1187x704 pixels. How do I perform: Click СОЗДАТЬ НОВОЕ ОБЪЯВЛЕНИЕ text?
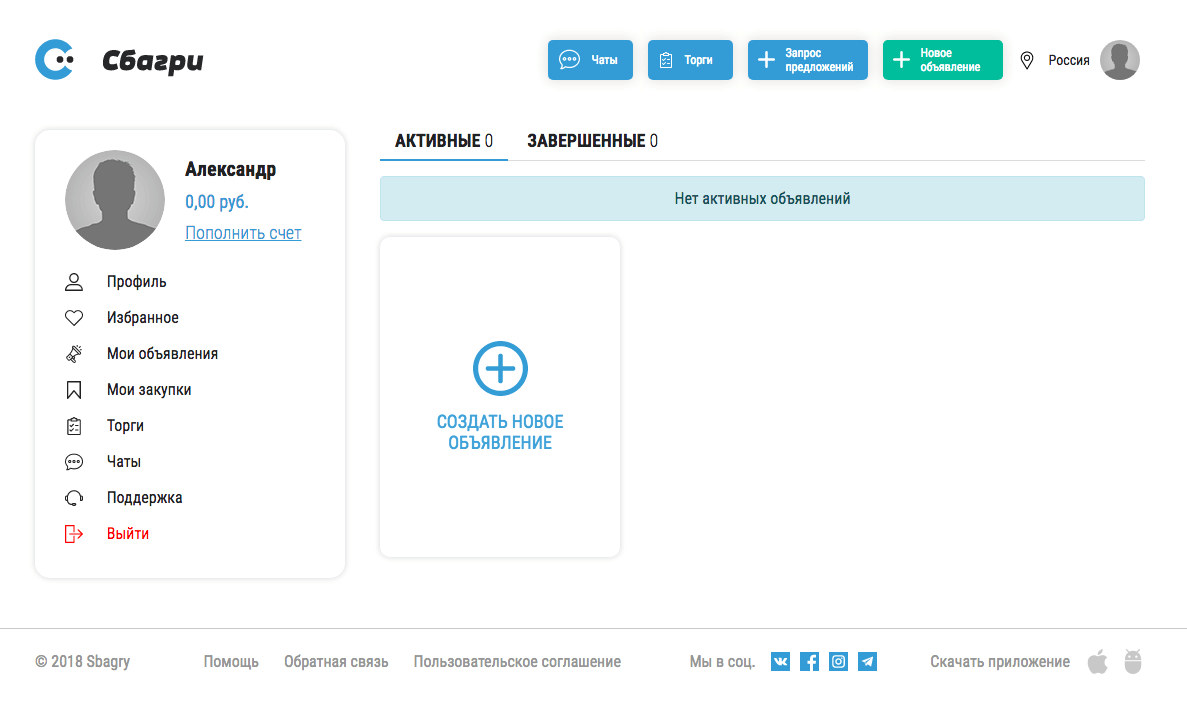tap(500, 432)
